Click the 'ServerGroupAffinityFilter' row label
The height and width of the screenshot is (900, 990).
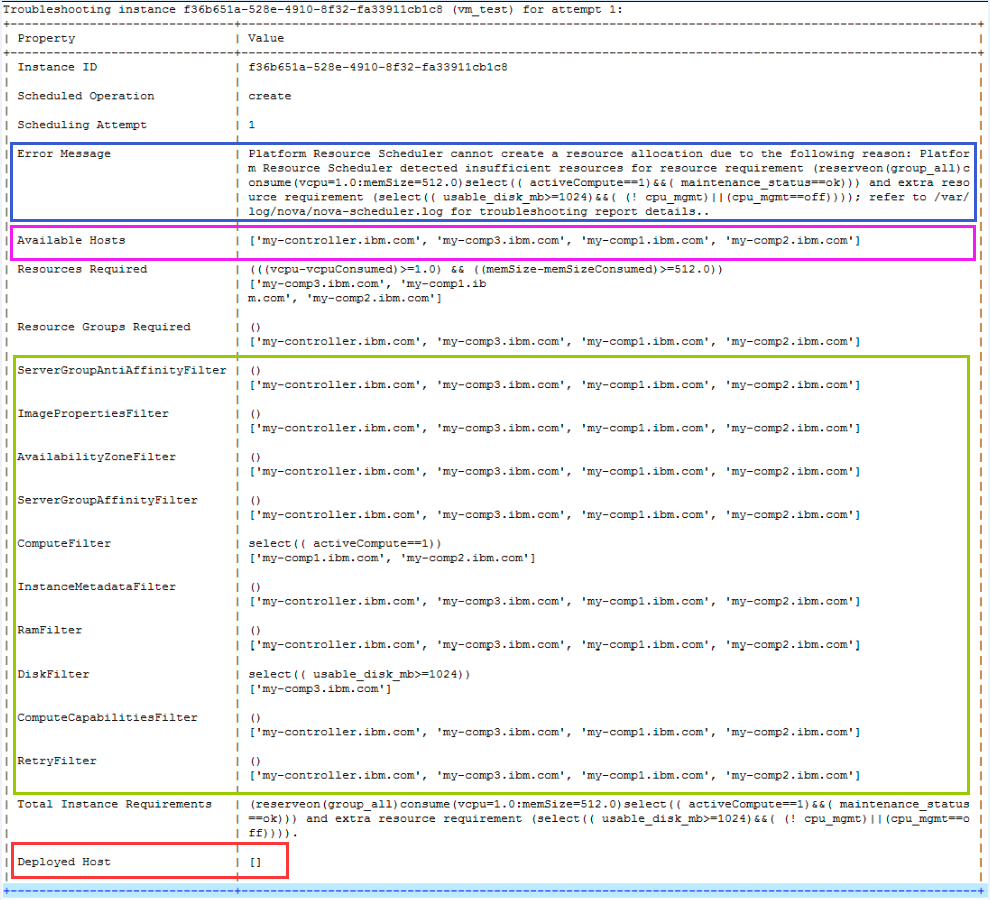107,500
